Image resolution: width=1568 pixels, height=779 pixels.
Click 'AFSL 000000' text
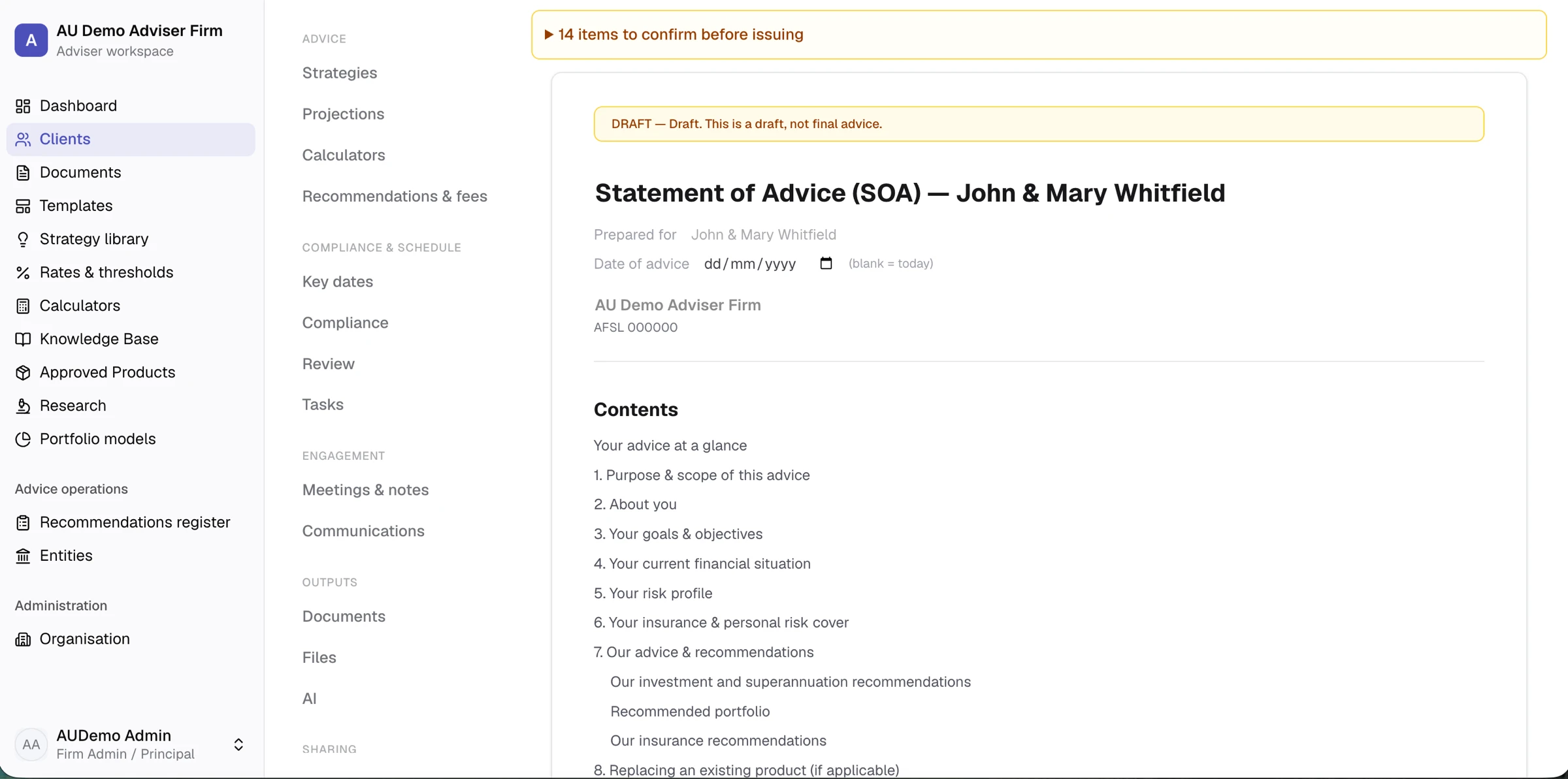(x=636, y=327)
